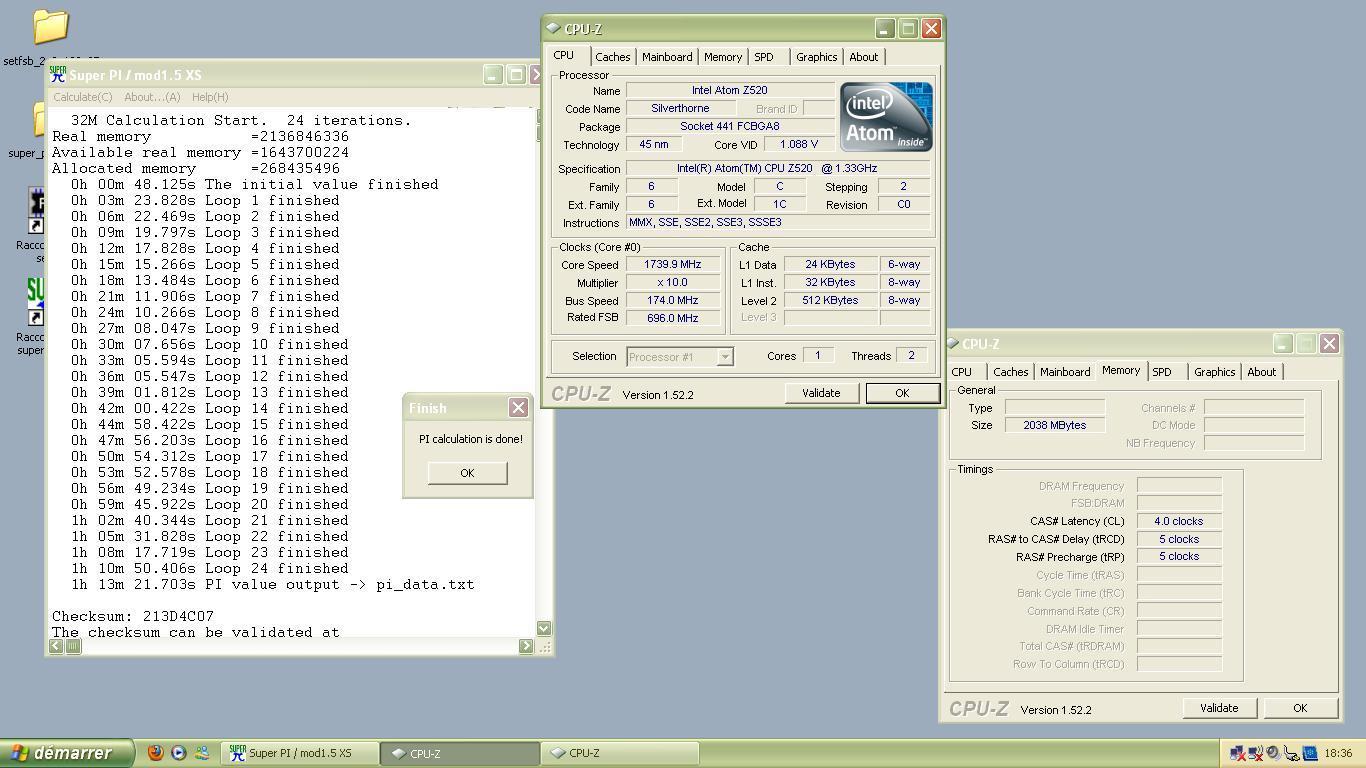The image size is (1366, 768).
Task: Click the tray clock showing 18:36
Action: 1338,753
